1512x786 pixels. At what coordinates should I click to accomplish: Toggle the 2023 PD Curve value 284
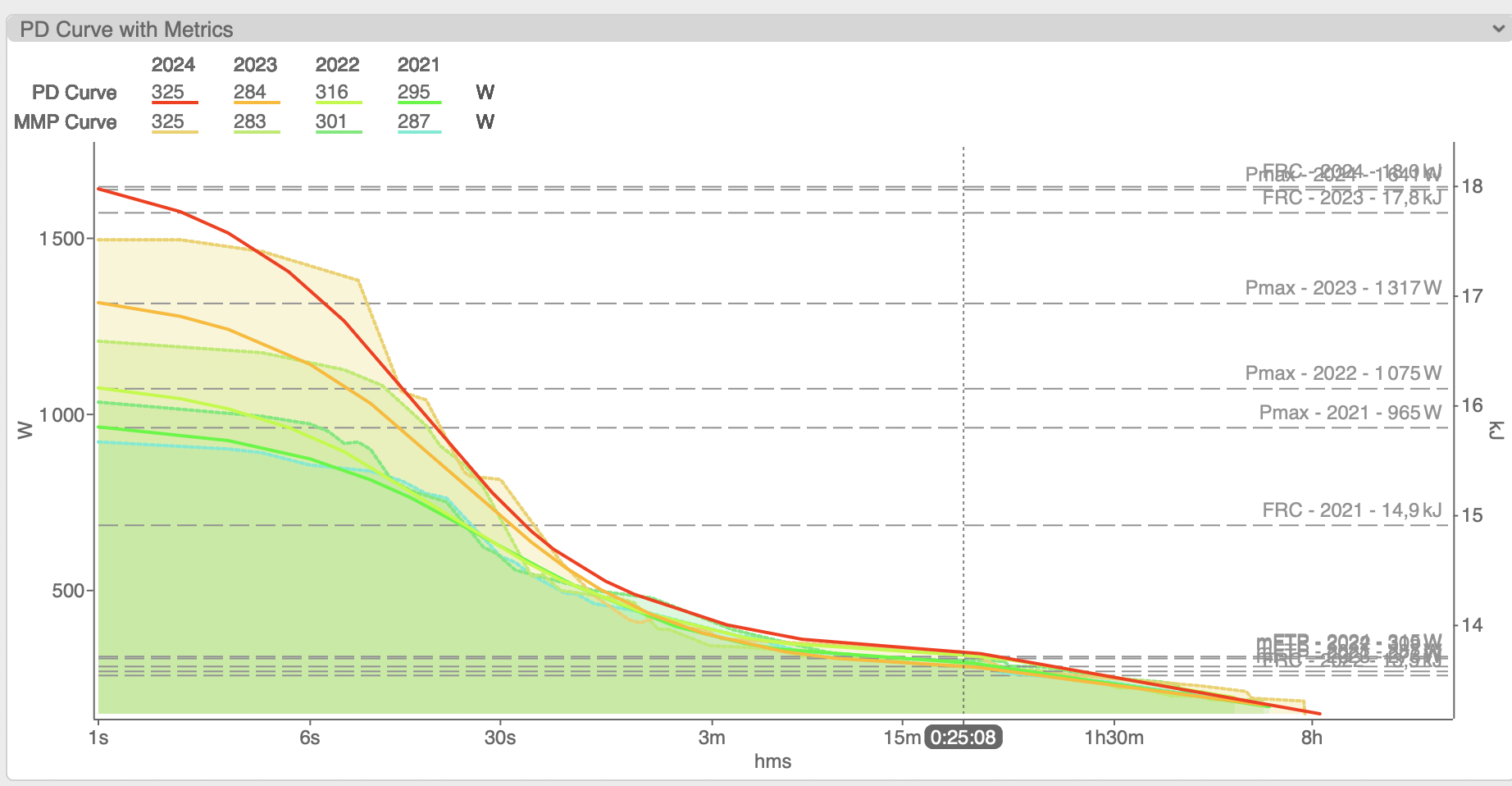(x=250, y=92)
